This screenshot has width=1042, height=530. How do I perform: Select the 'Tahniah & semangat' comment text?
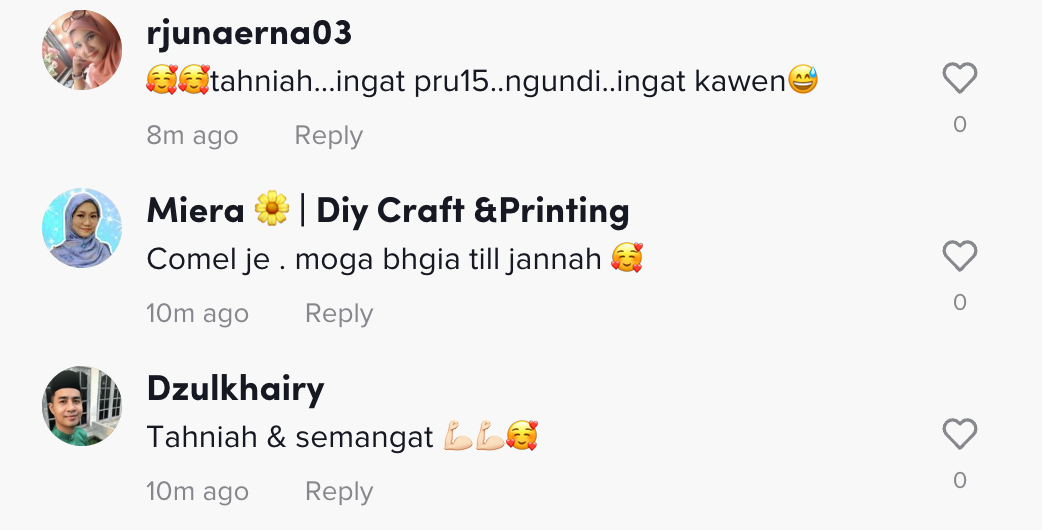click(342, 437)
